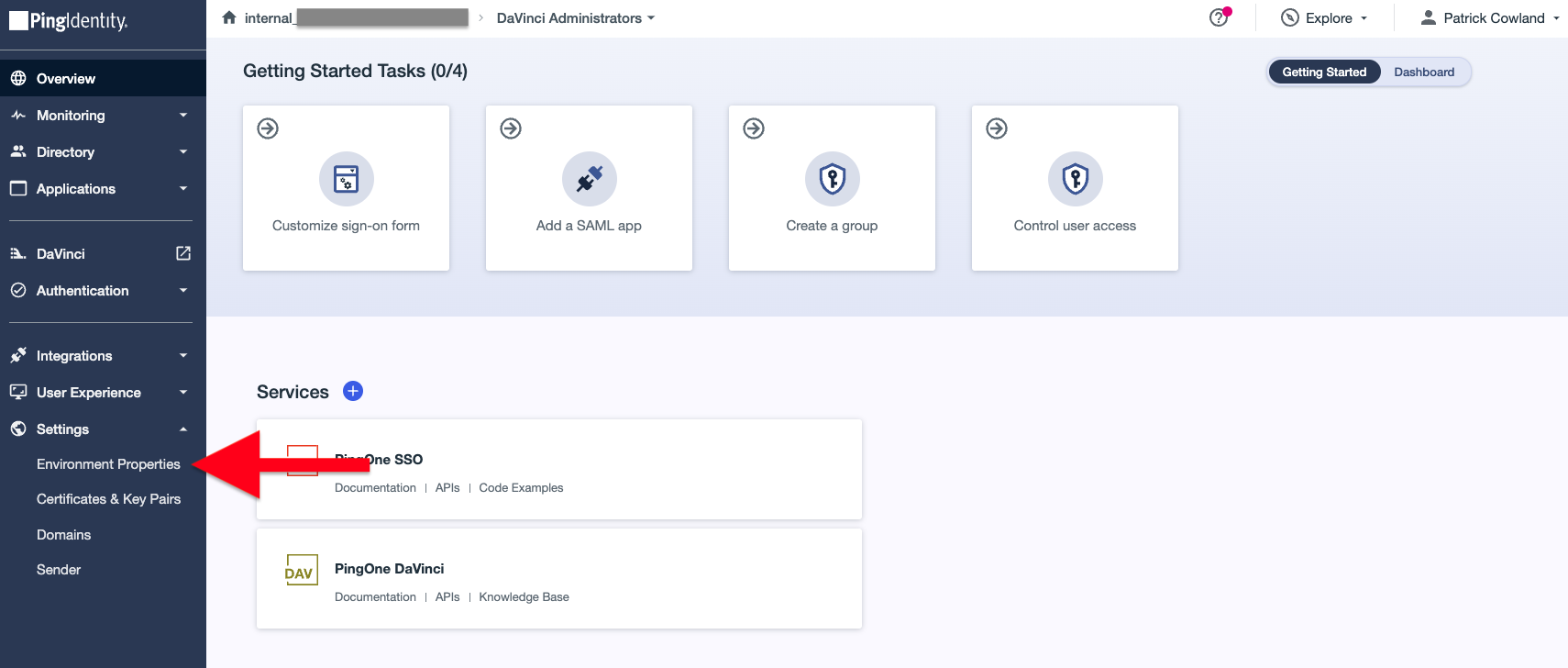Open the Customize sign-on form task
Viewport: 1568px width, 668px height.
pos(346,188)
